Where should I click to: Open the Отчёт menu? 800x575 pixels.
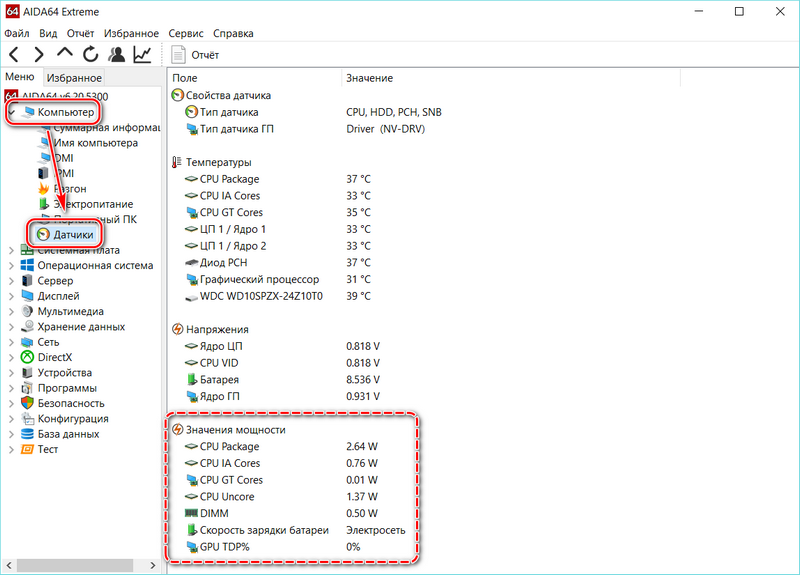[x=81, y=33]
